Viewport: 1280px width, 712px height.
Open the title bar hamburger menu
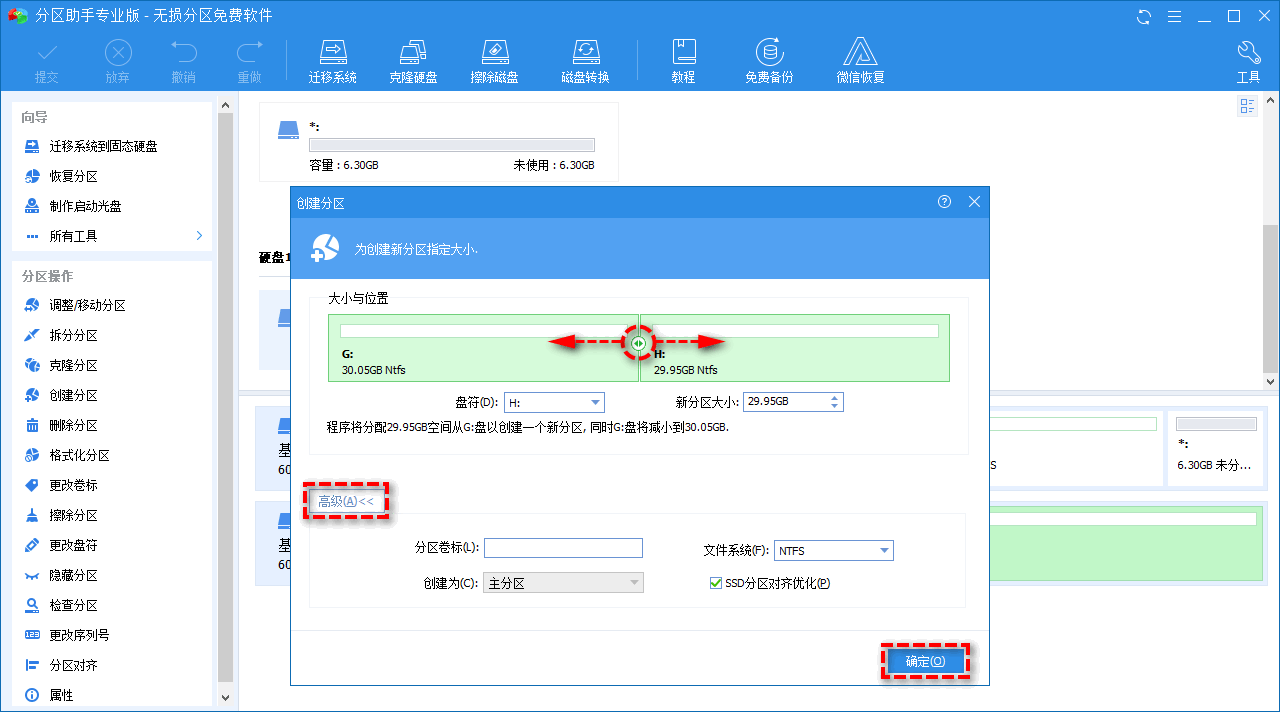pos(1174,16)
